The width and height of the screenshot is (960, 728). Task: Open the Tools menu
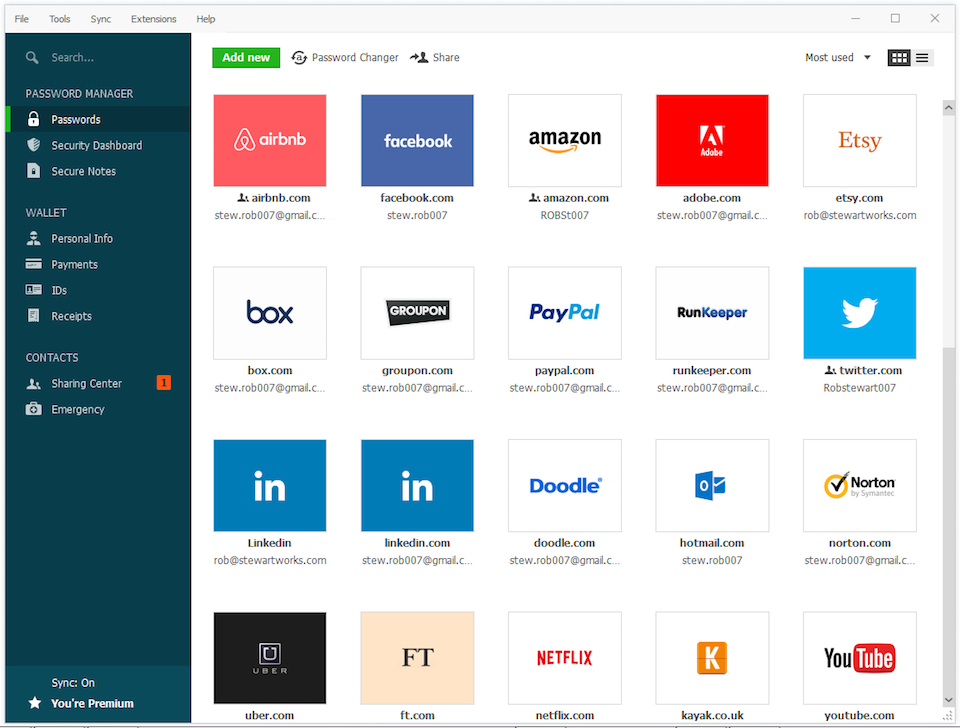59,18
